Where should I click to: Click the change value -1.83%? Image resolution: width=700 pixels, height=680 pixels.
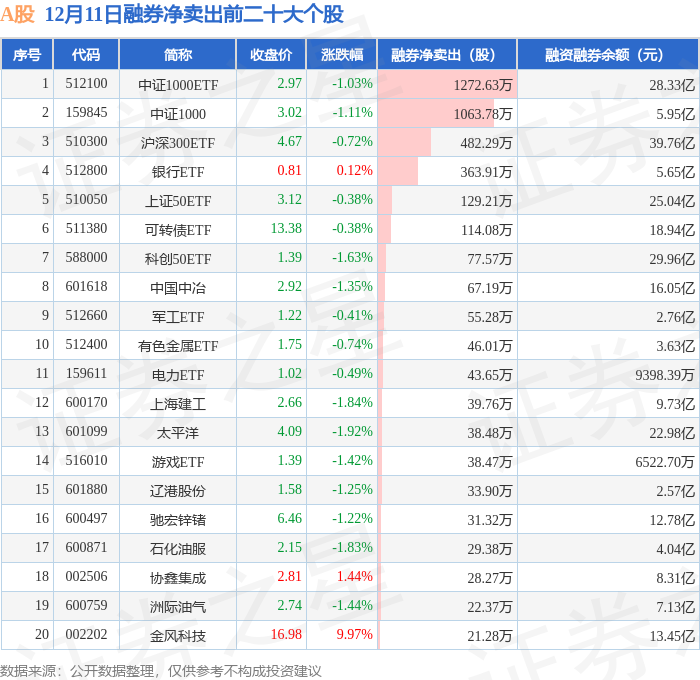[x=352, y=548]
